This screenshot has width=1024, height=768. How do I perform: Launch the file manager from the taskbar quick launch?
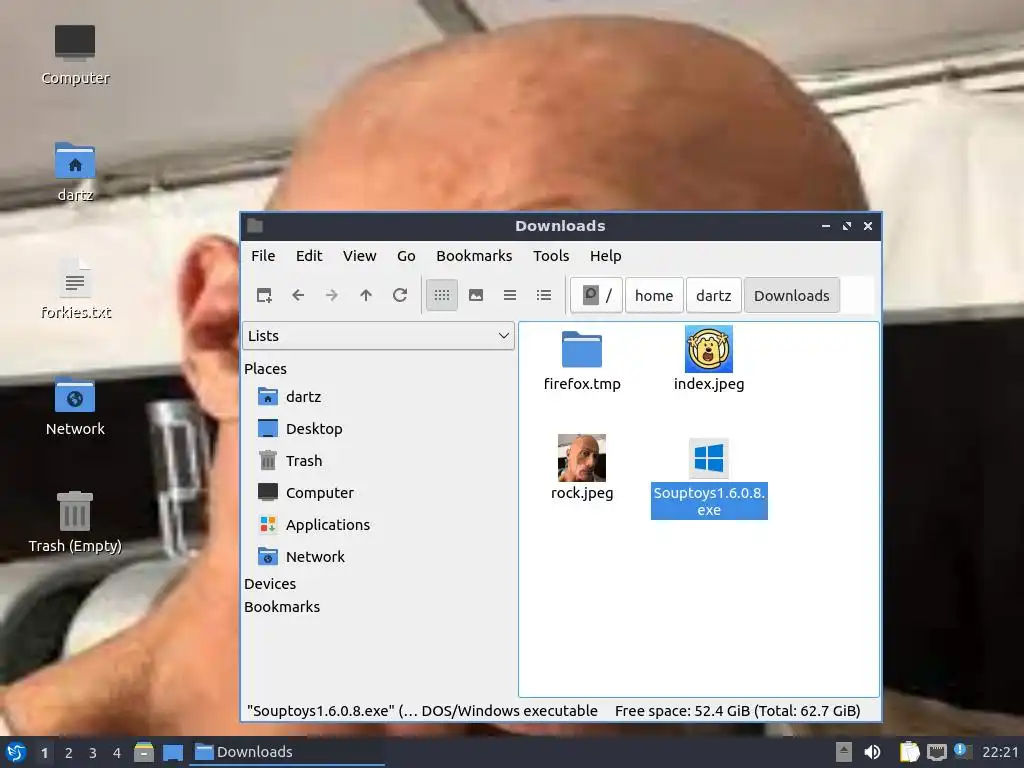(144, 752)
